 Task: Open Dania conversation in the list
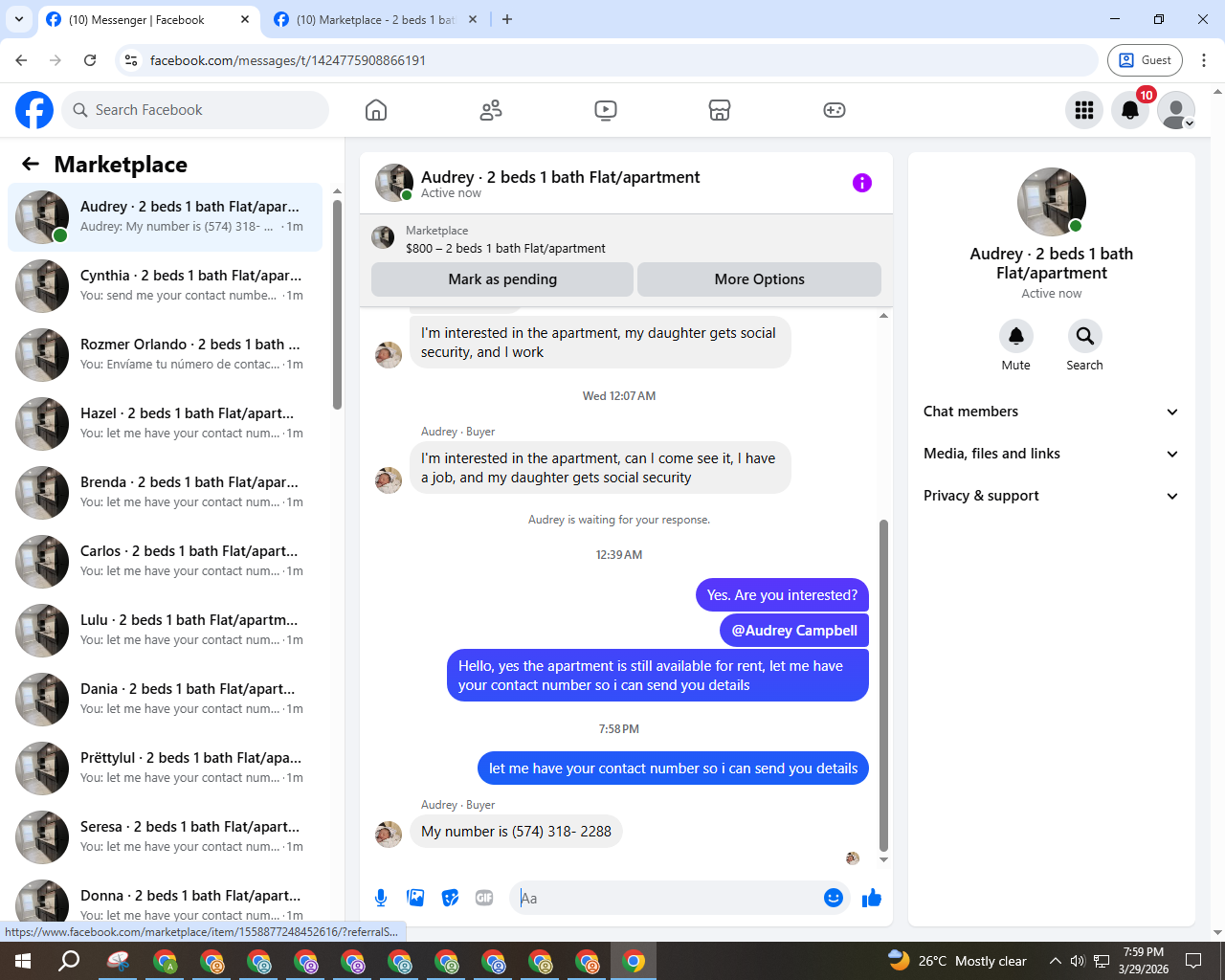tap(165, 700)
